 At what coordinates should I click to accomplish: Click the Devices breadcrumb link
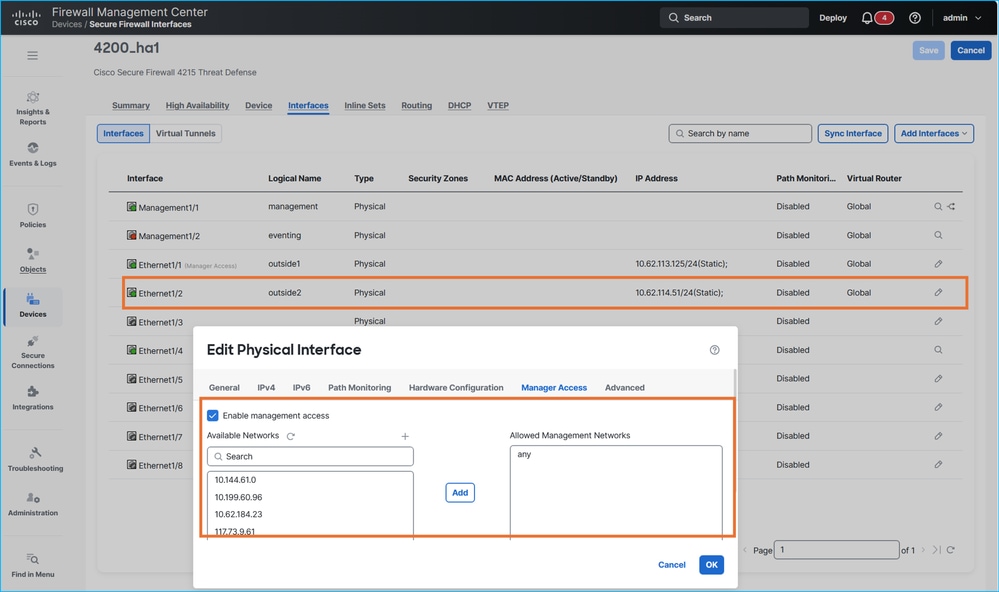click(67, 24)
